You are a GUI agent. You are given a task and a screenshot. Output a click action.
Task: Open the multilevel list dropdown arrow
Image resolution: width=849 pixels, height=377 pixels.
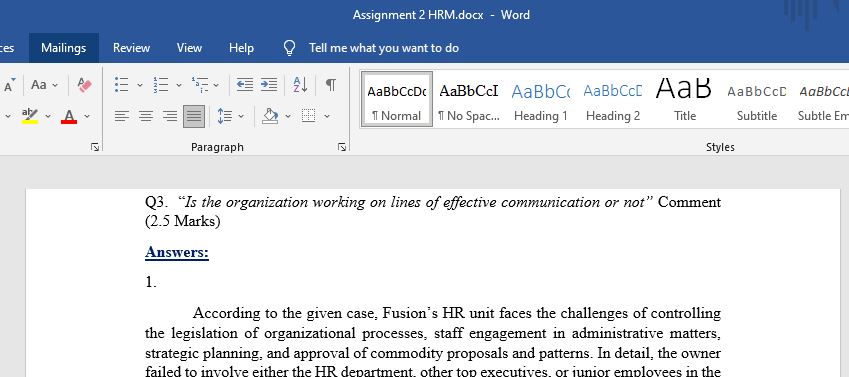click(x=216, y=85)
